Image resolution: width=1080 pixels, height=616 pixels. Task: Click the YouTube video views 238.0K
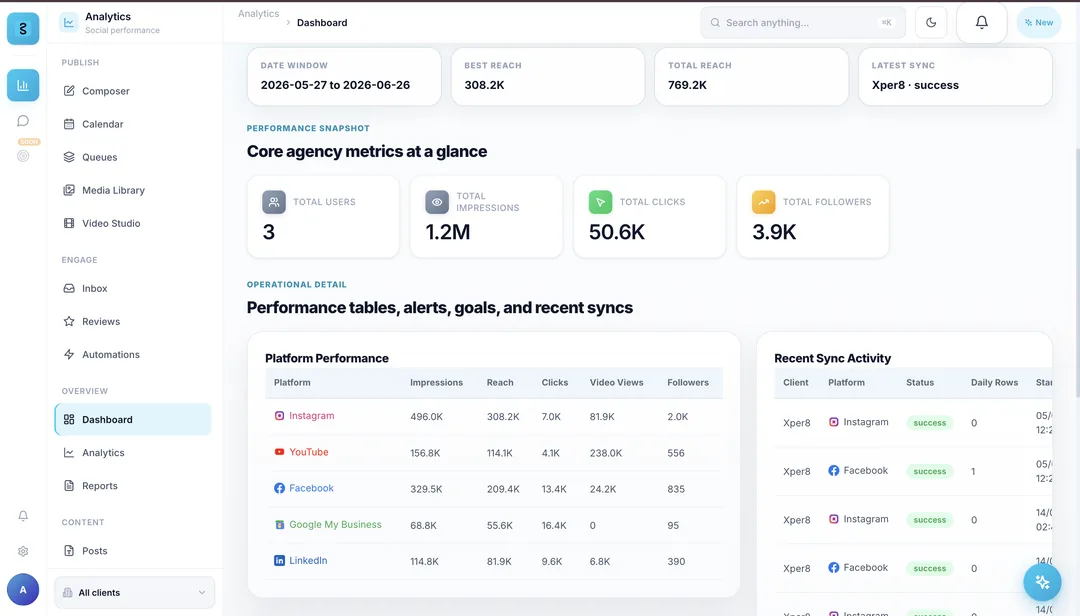tap(605, 453)
